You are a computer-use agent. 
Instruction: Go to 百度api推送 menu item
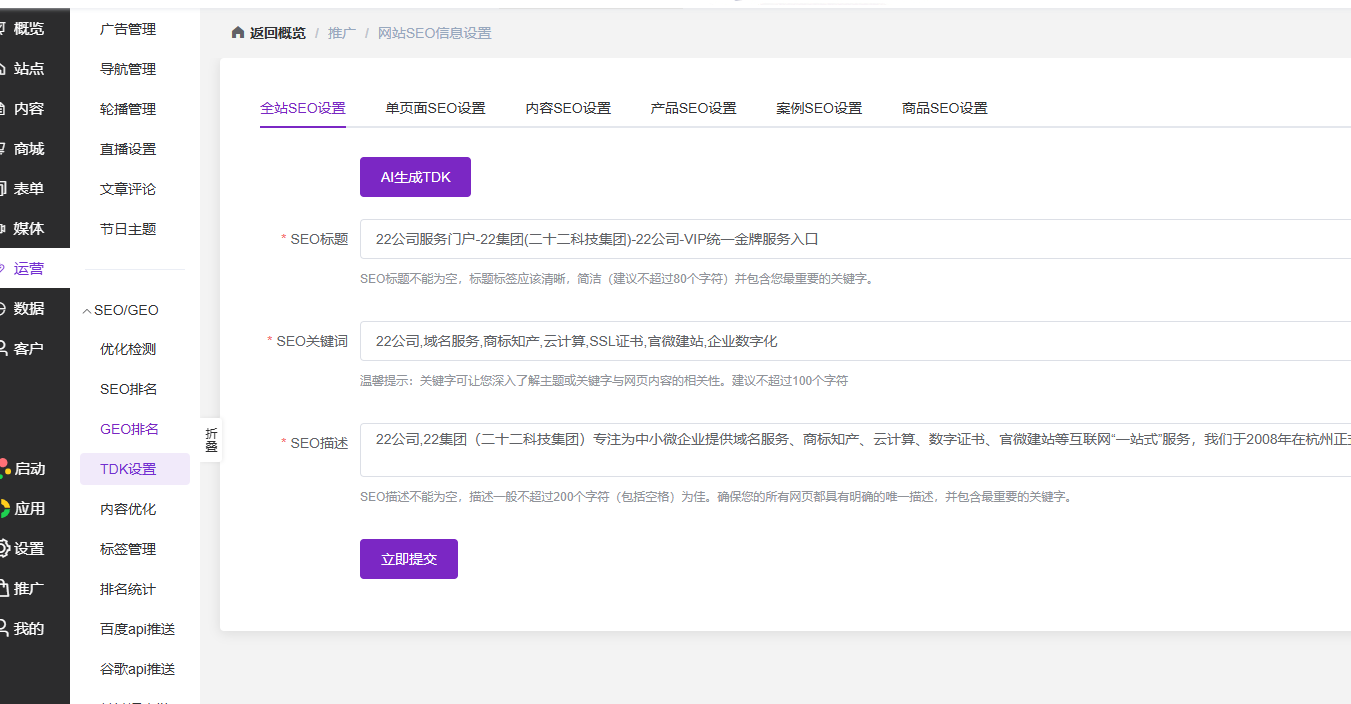click(x=137, y=629)
